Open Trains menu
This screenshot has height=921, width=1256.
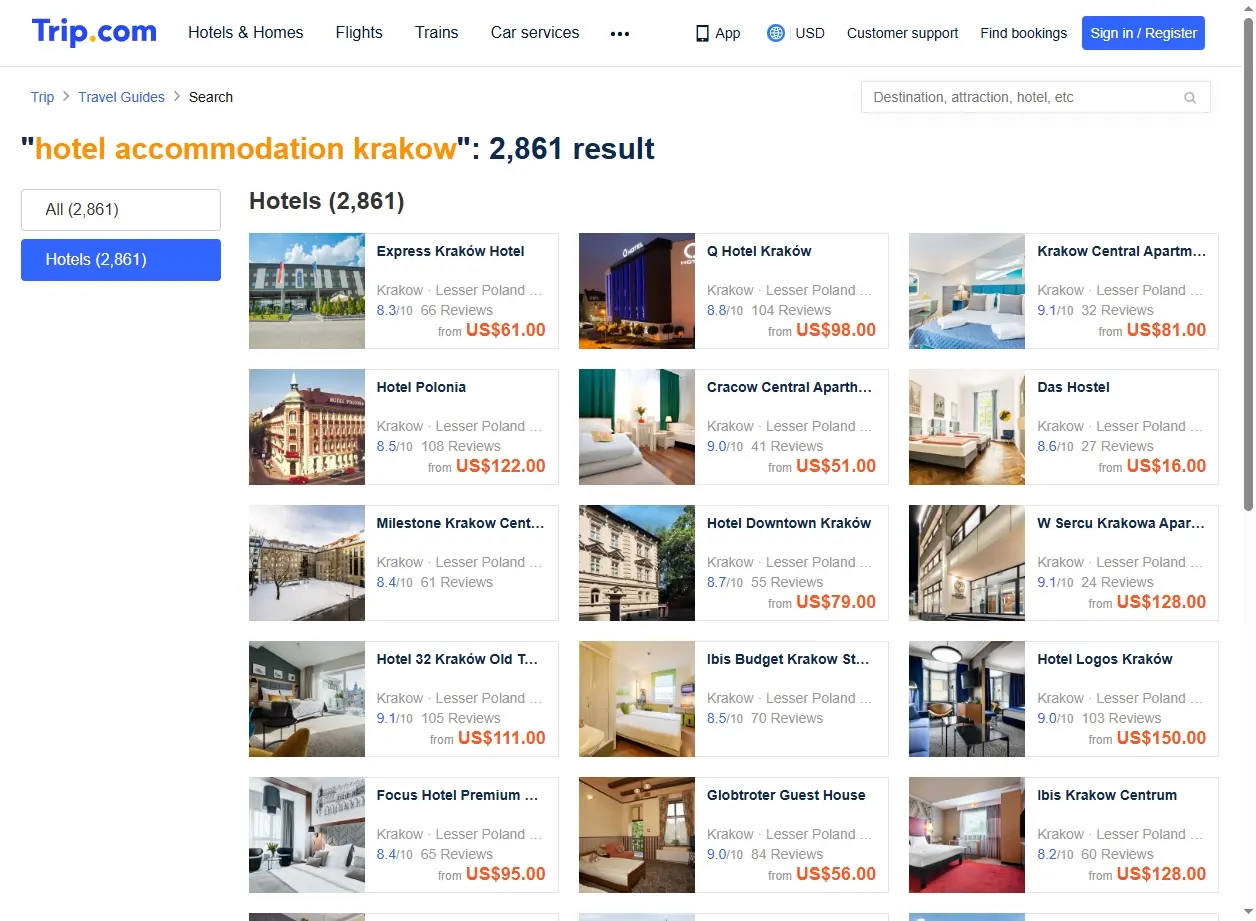[x=437, y=33]
